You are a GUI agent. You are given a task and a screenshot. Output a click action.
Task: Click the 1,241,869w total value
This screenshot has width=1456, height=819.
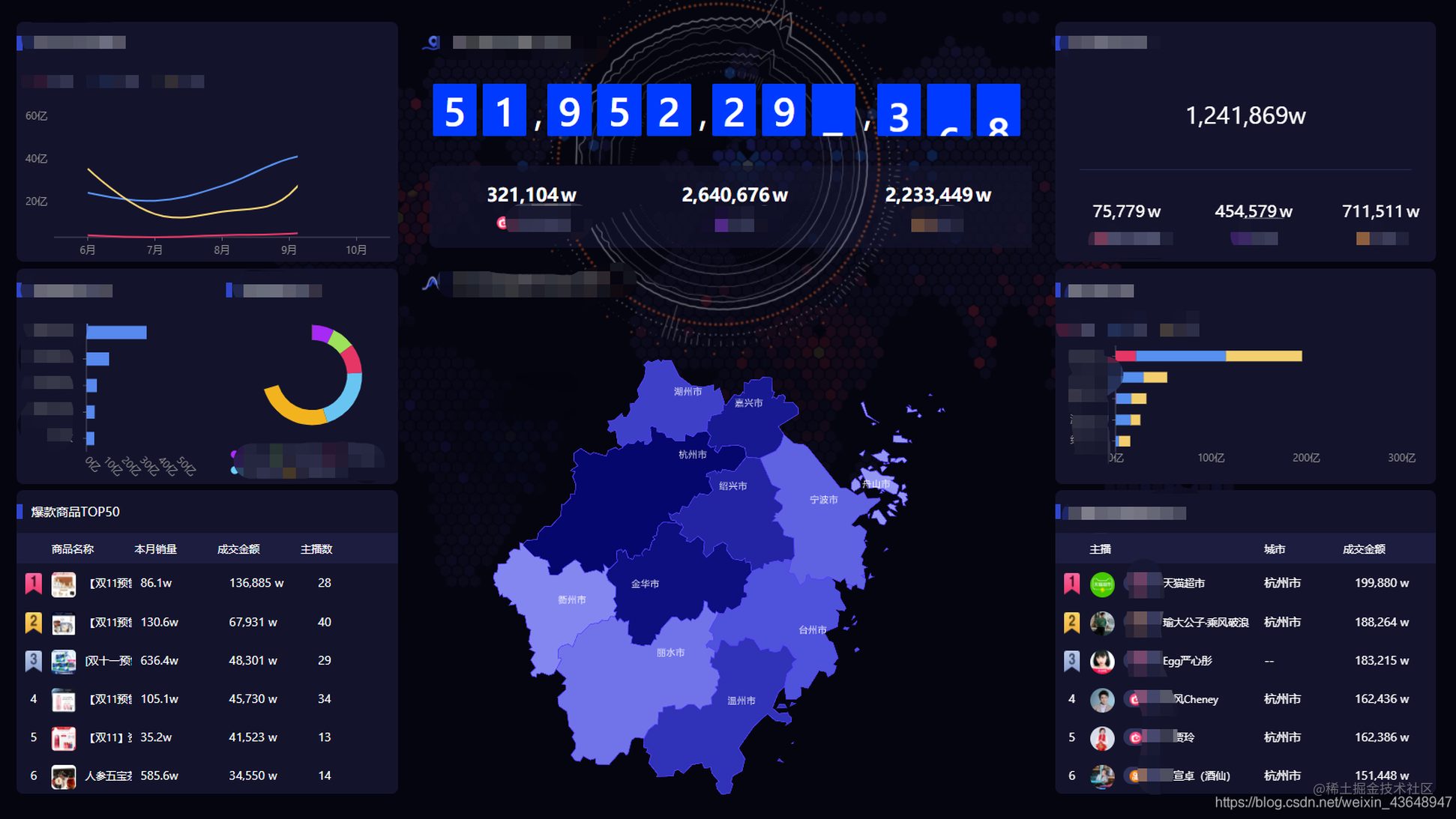pos(1245,115)
